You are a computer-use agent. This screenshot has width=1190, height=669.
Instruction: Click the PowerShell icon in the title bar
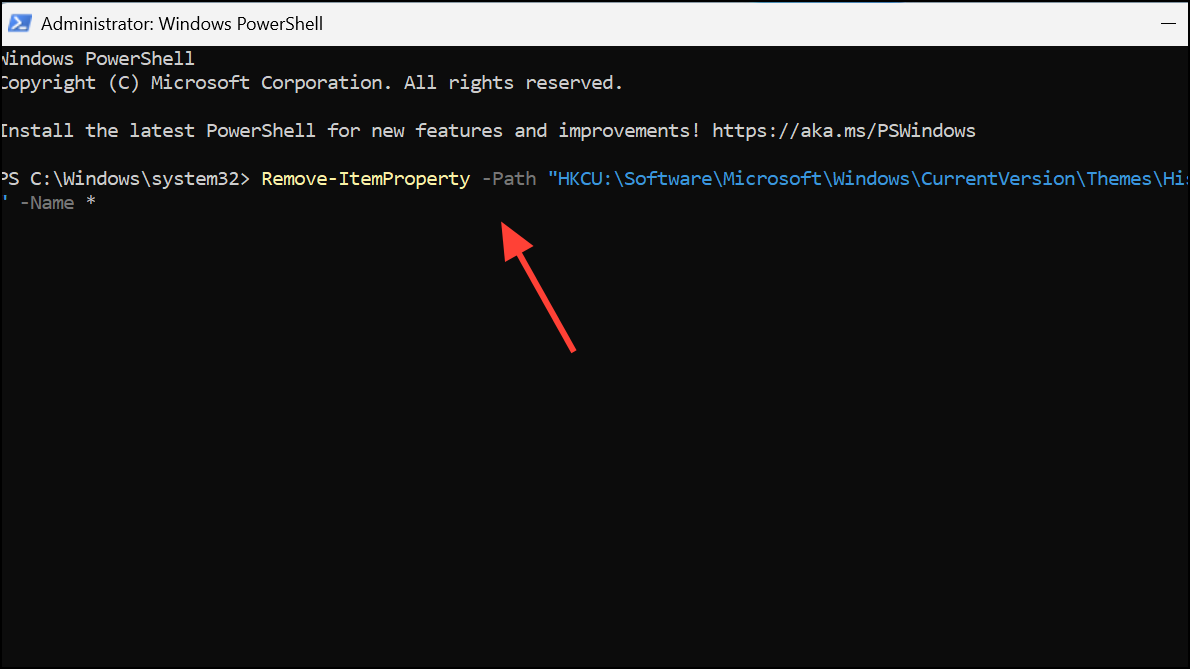point(19,24)
